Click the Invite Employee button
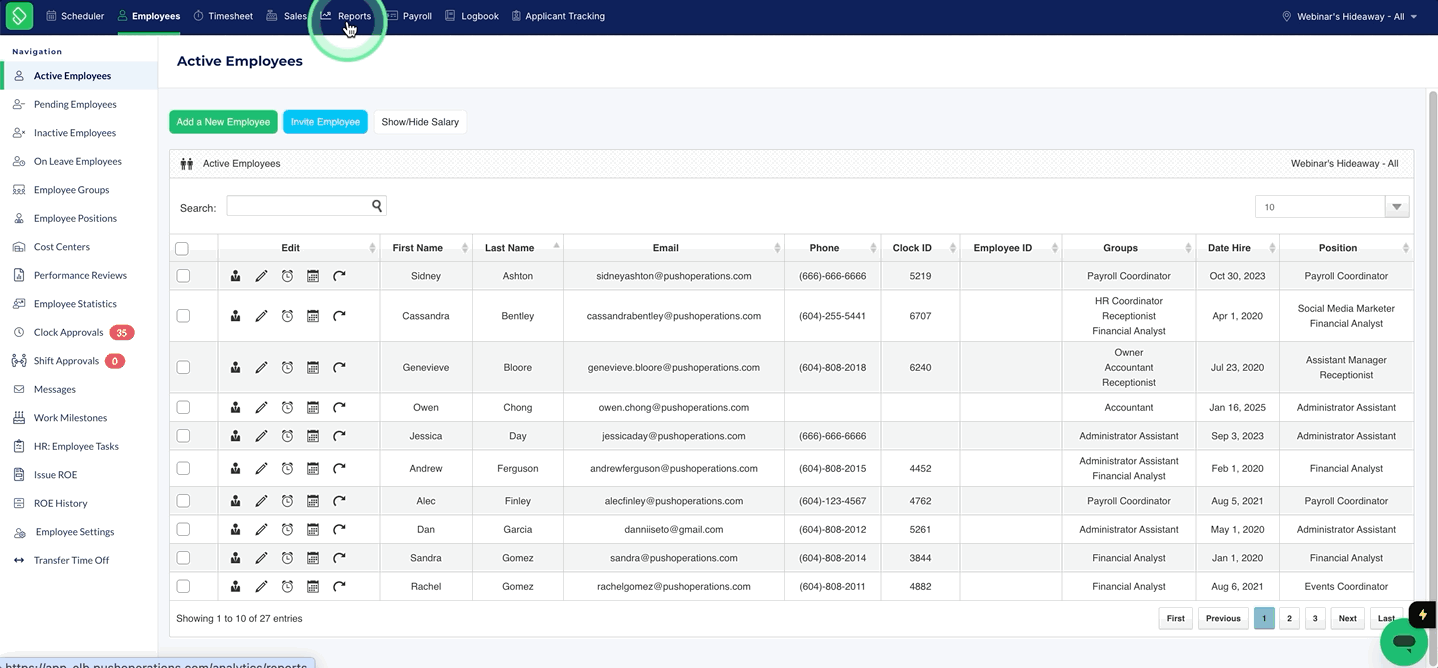This screenshot has height=668, width=1438. pos(325,122)
